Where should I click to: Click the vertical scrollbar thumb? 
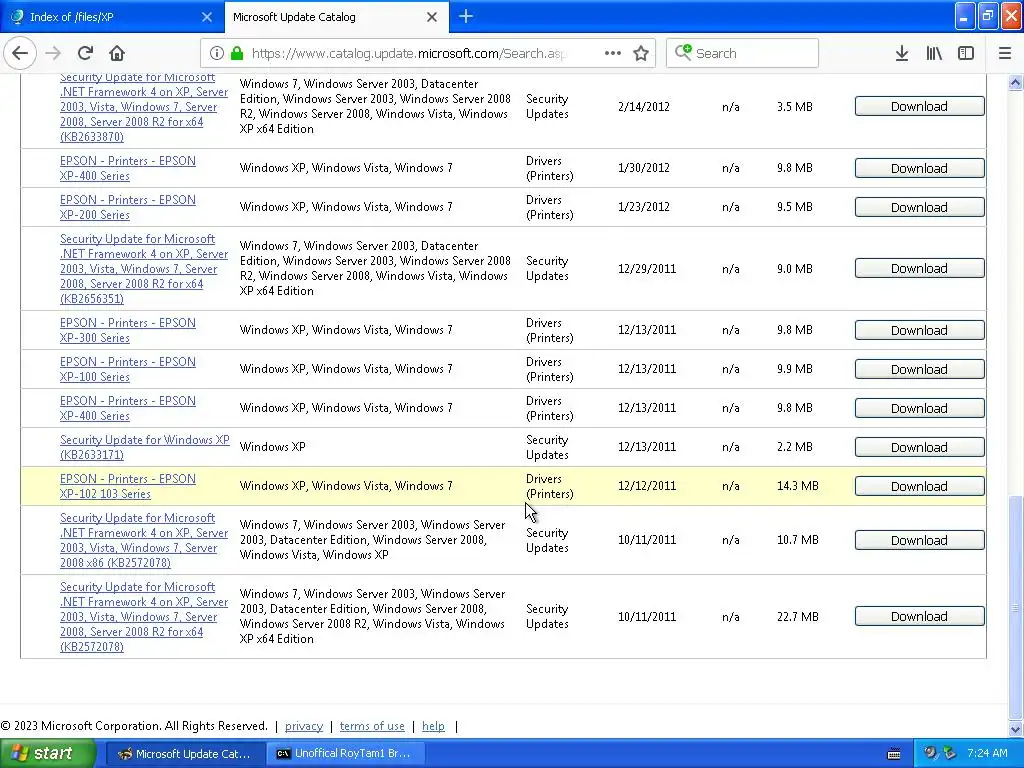1015,607
